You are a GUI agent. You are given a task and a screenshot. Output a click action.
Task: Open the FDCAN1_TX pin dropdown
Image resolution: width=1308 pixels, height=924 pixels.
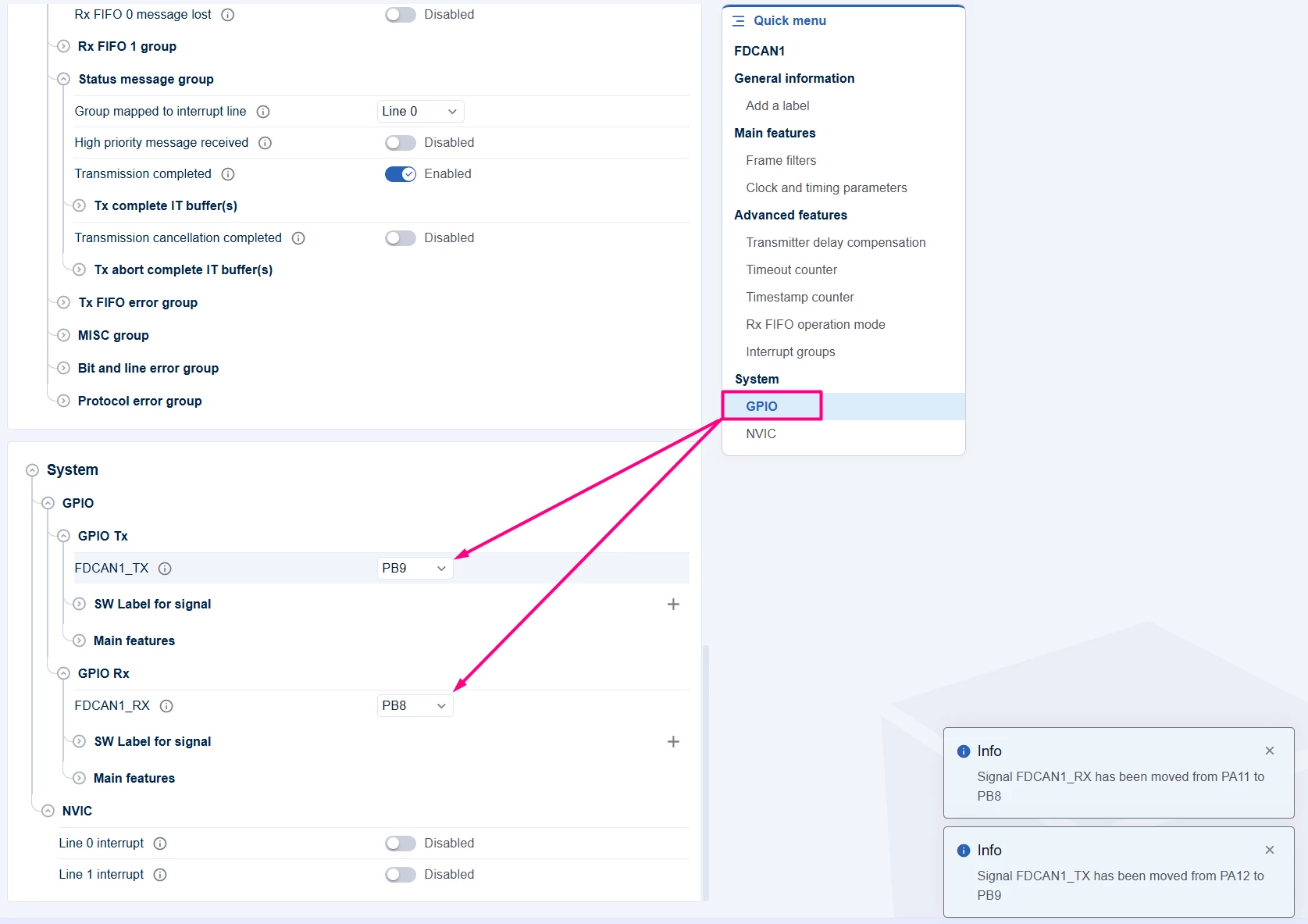click(x=415, y=569)
